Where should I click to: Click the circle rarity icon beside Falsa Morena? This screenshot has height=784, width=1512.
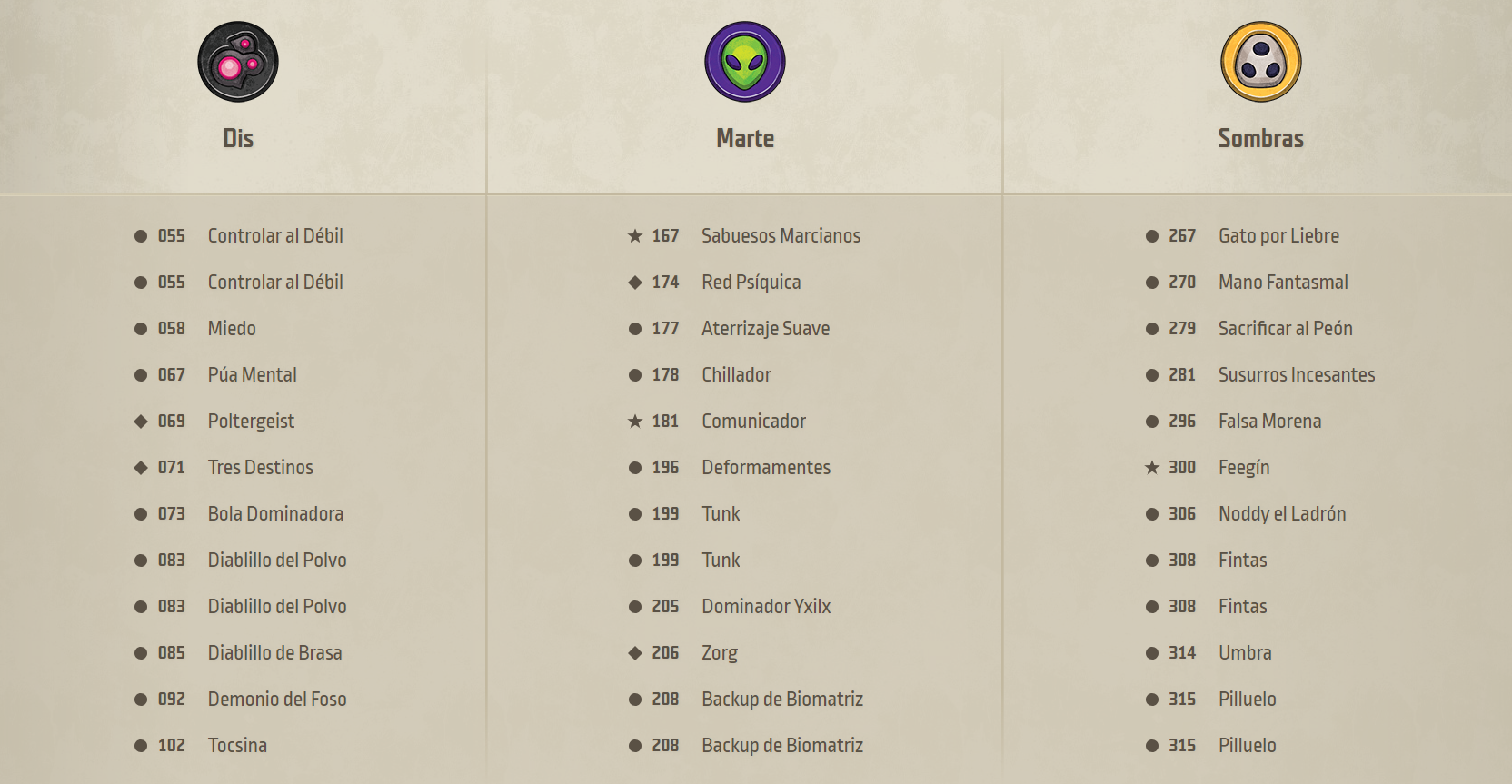pyautogui.click(x=1152, y=422)
